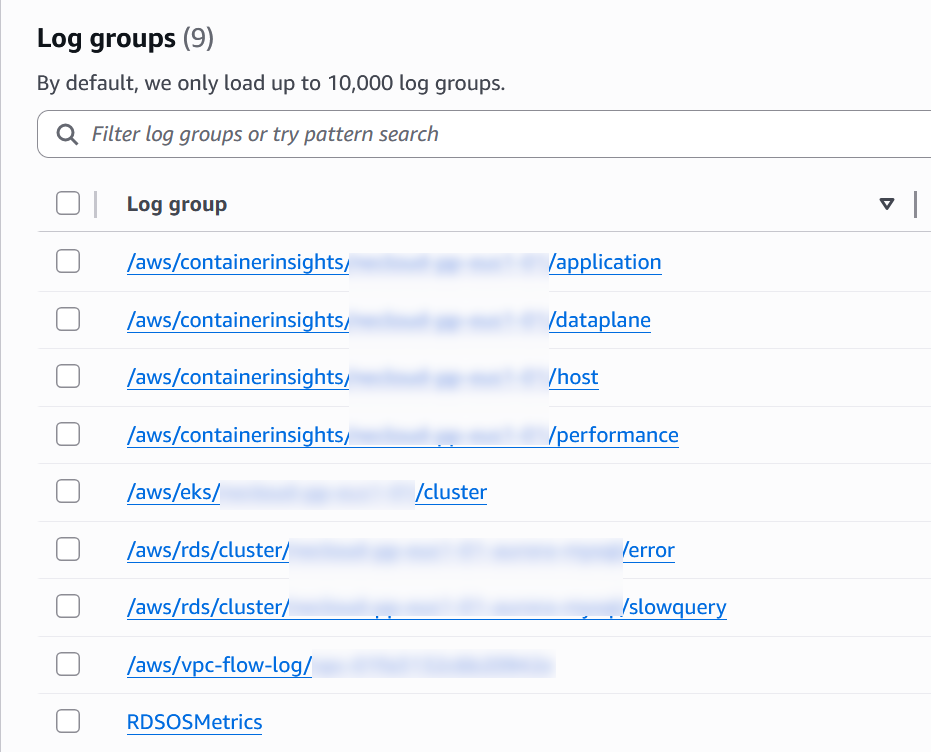
Task: Tick the RDSOSMetrics row checkbox
Action: coord(68,722)
